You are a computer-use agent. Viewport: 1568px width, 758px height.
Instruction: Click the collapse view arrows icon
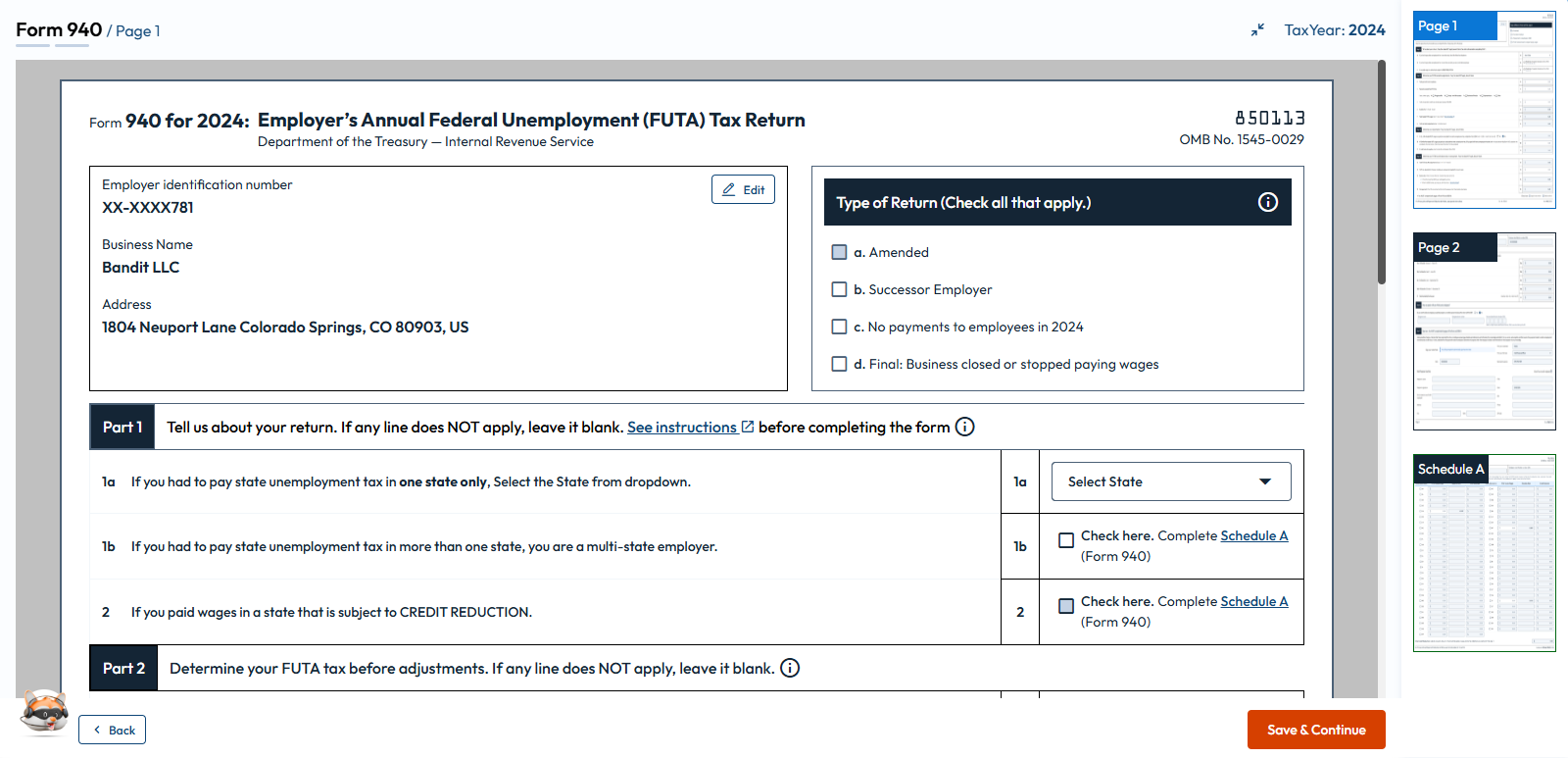click(1257, 30)
